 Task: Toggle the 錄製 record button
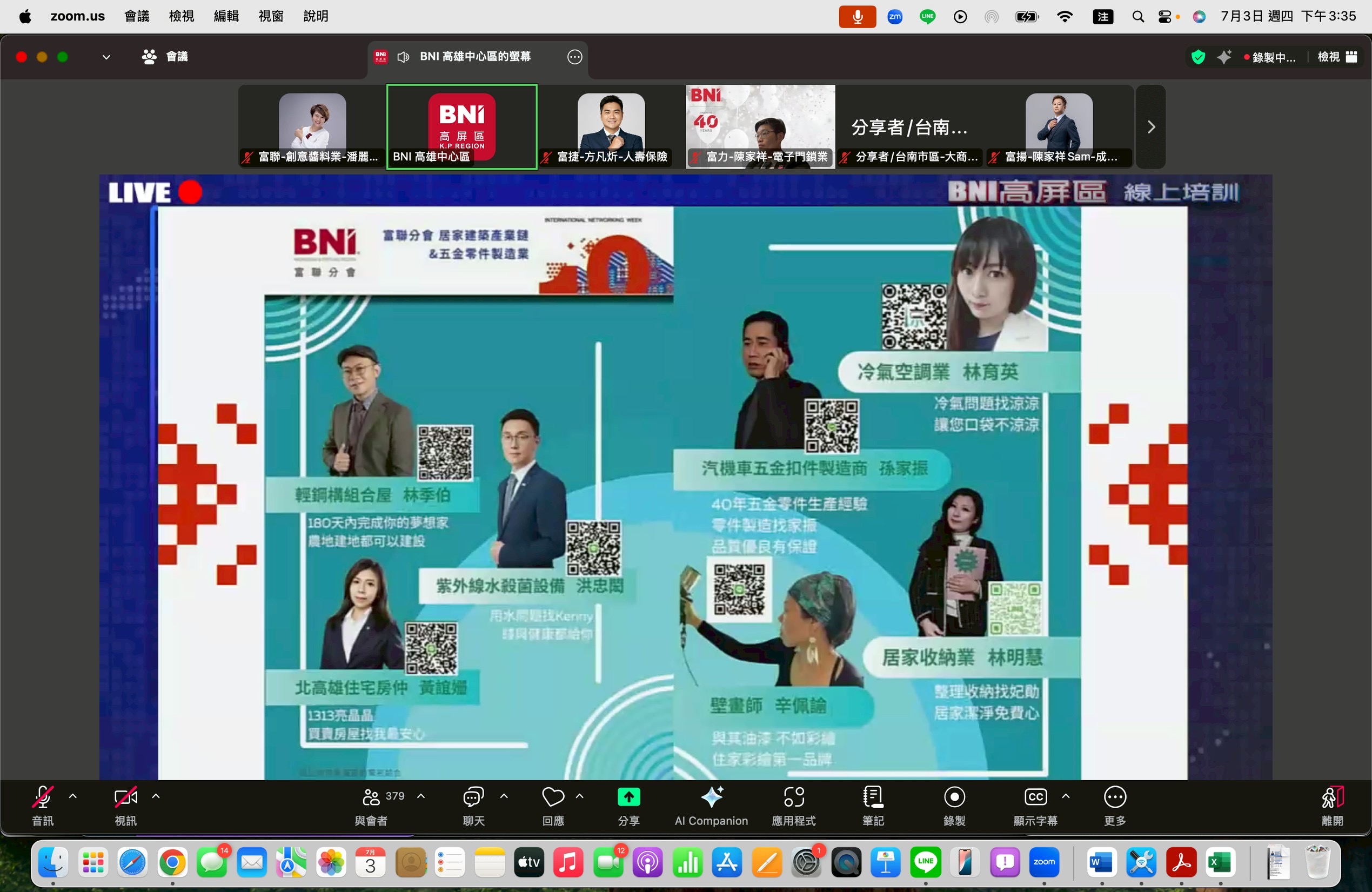pyautogui.click(x=954, y=805)
